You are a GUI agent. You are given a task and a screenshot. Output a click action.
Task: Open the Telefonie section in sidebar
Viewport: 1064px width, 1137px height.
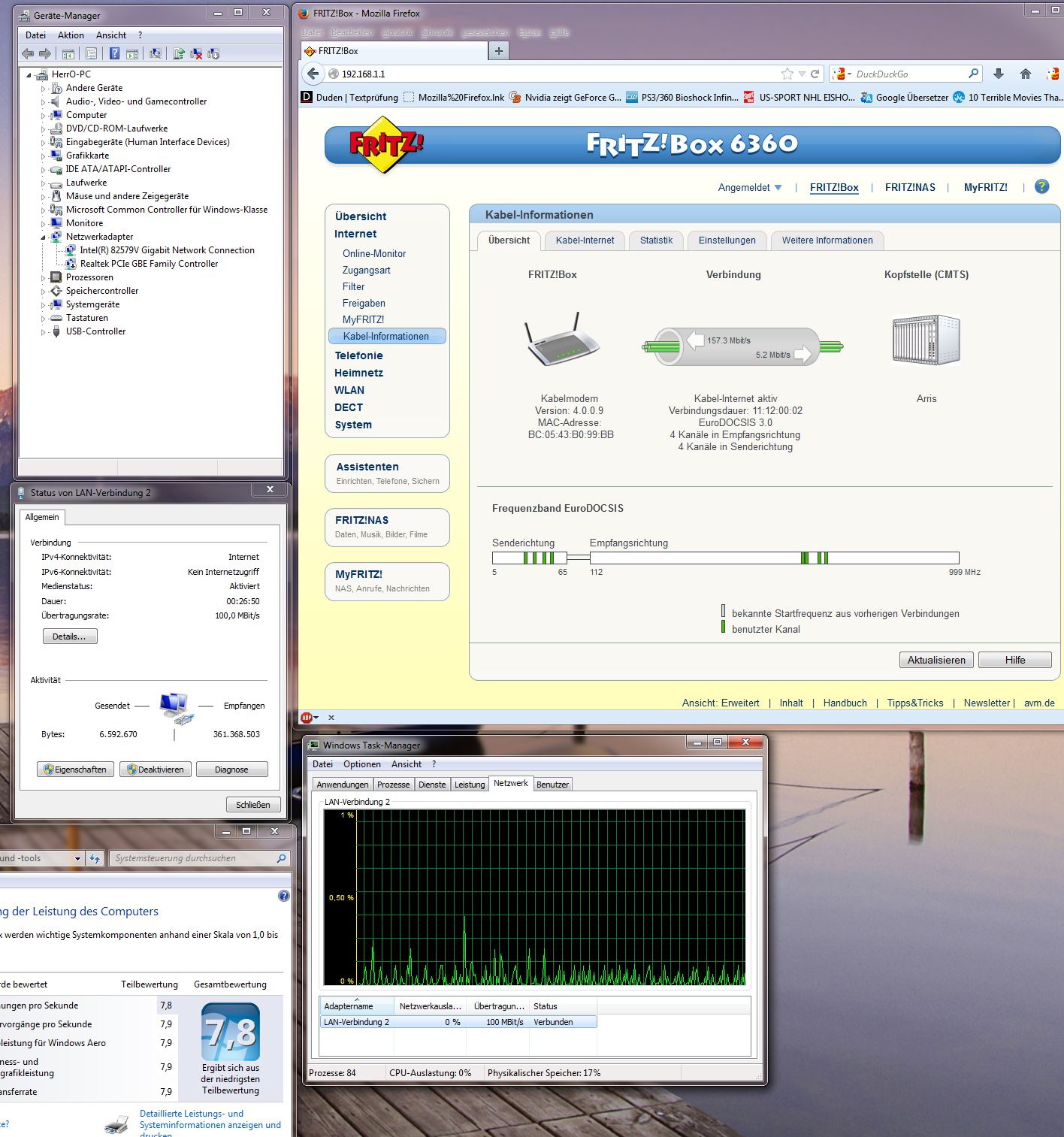[x=359, y=355]
